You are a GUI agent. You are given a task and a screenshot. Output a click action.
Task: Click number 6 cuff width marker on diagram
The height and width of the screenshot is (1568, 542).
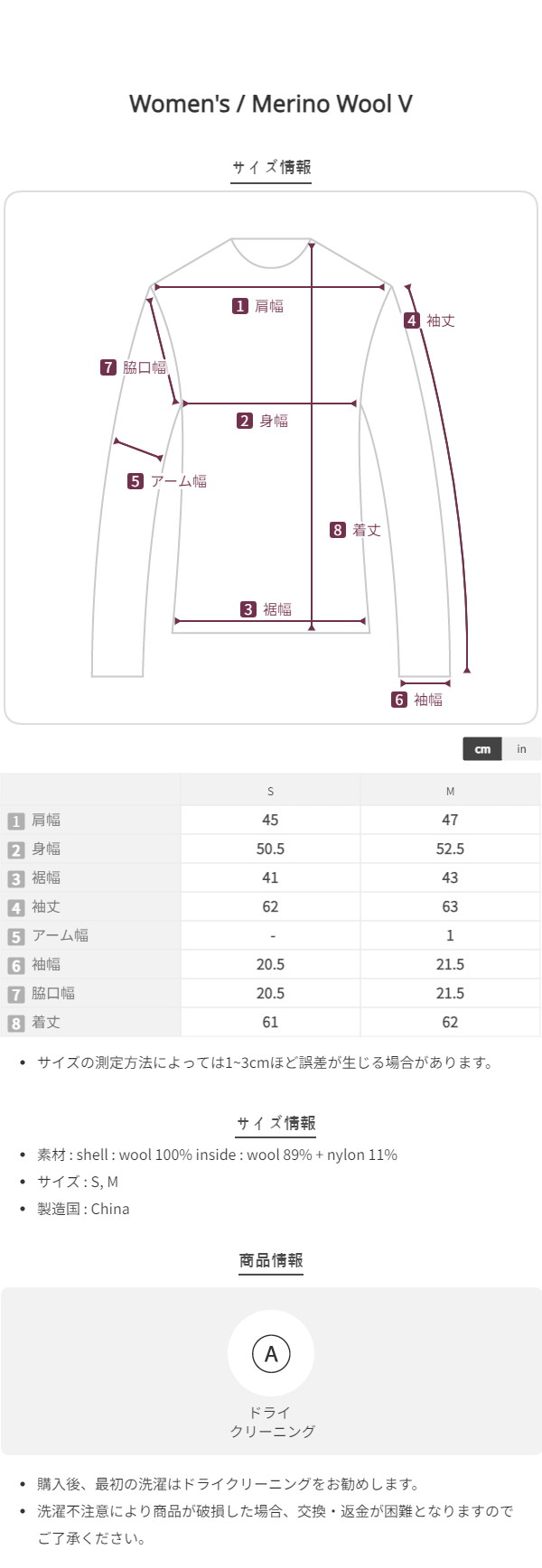point(399,700)
